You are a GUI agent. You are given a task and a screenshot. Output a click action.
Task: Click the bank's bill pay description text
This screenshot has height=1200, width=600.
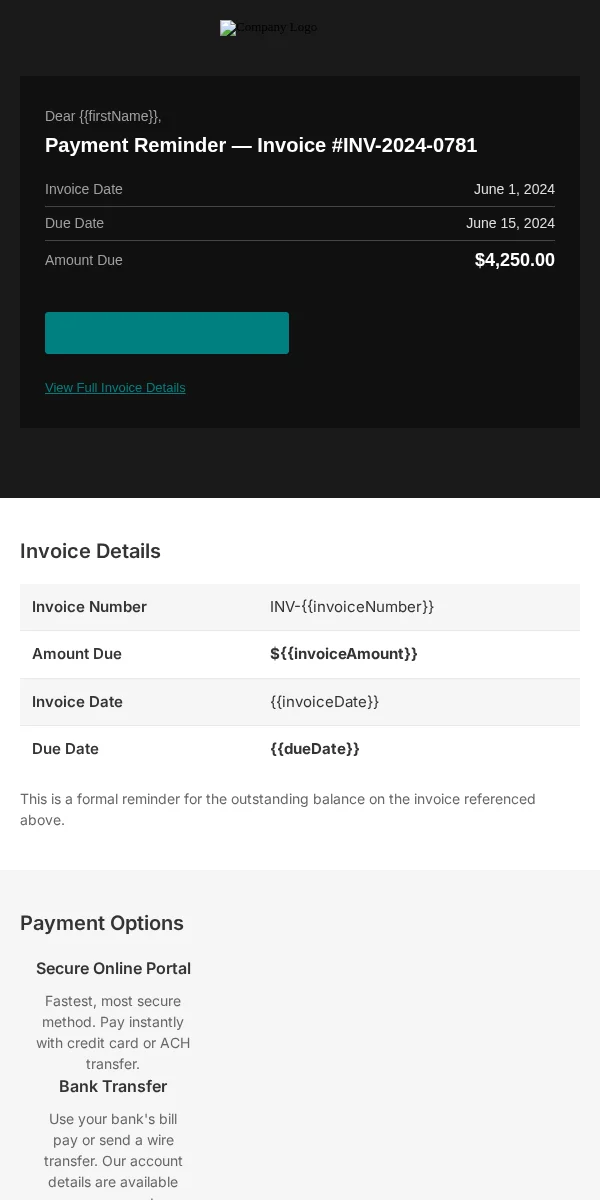[113, 1155]
